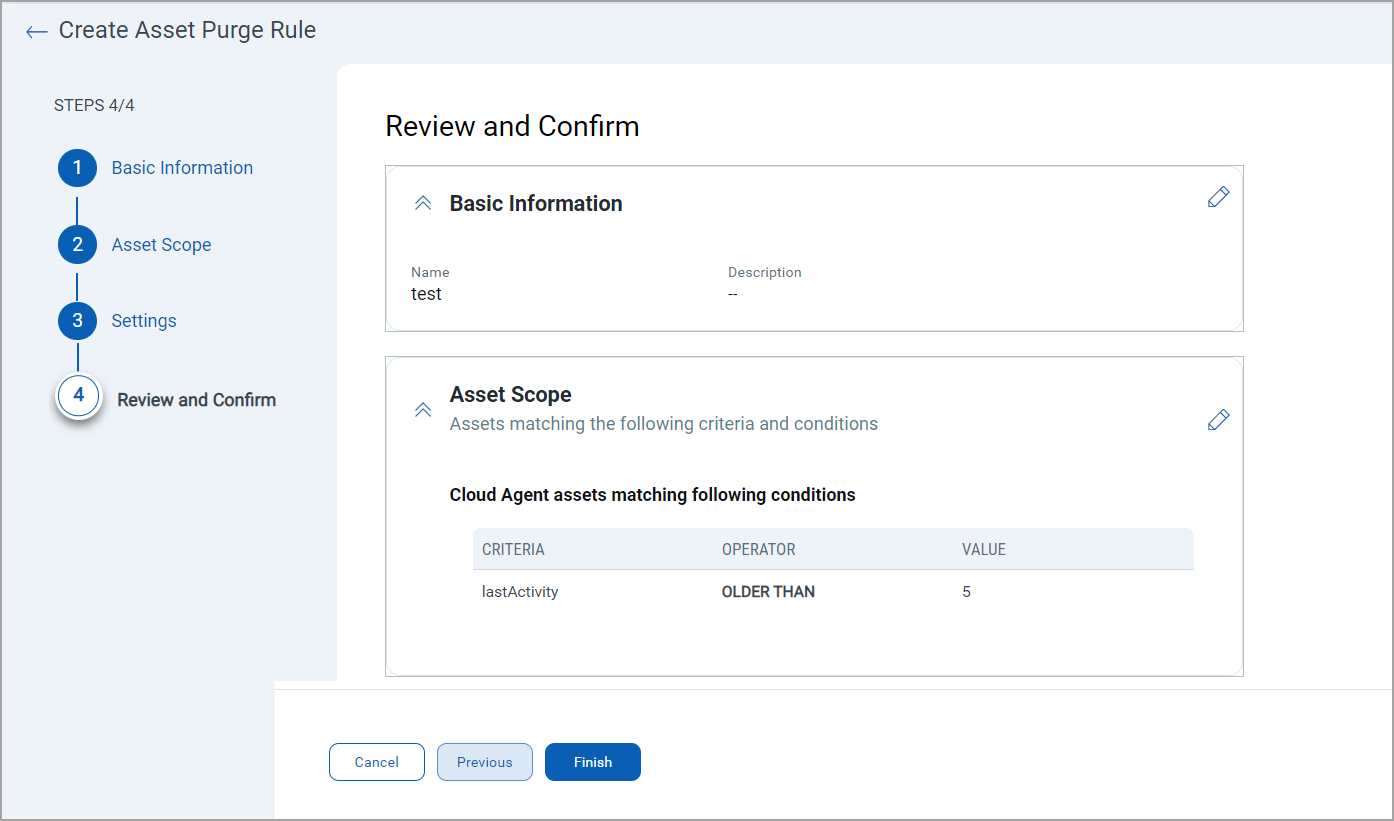
Task: Open the Settings step in sidebar
Action: (144, 321)
